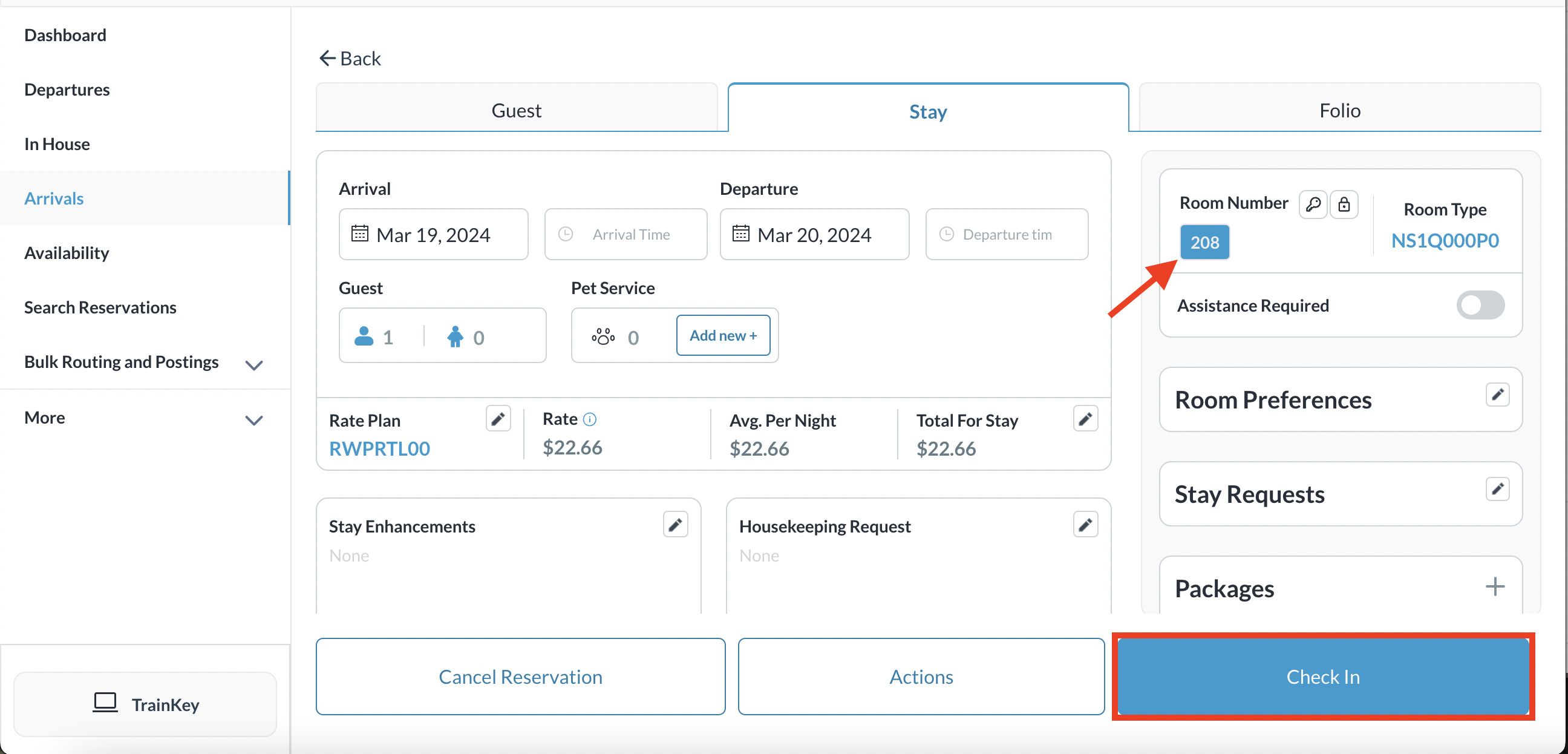This screenshot has height=754, width=1568.
Task: Open the Departure date picker
Action: pyautogui.click(x=813, y=234)
